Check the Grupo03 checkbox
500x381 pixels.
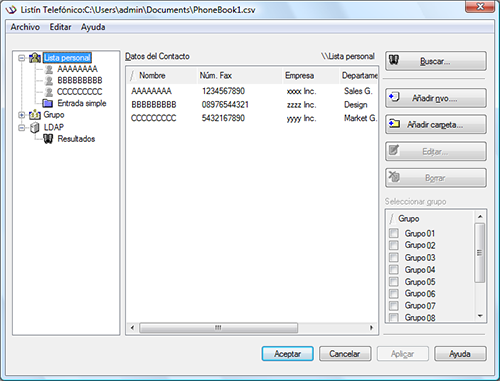click(x=394, y=257)
